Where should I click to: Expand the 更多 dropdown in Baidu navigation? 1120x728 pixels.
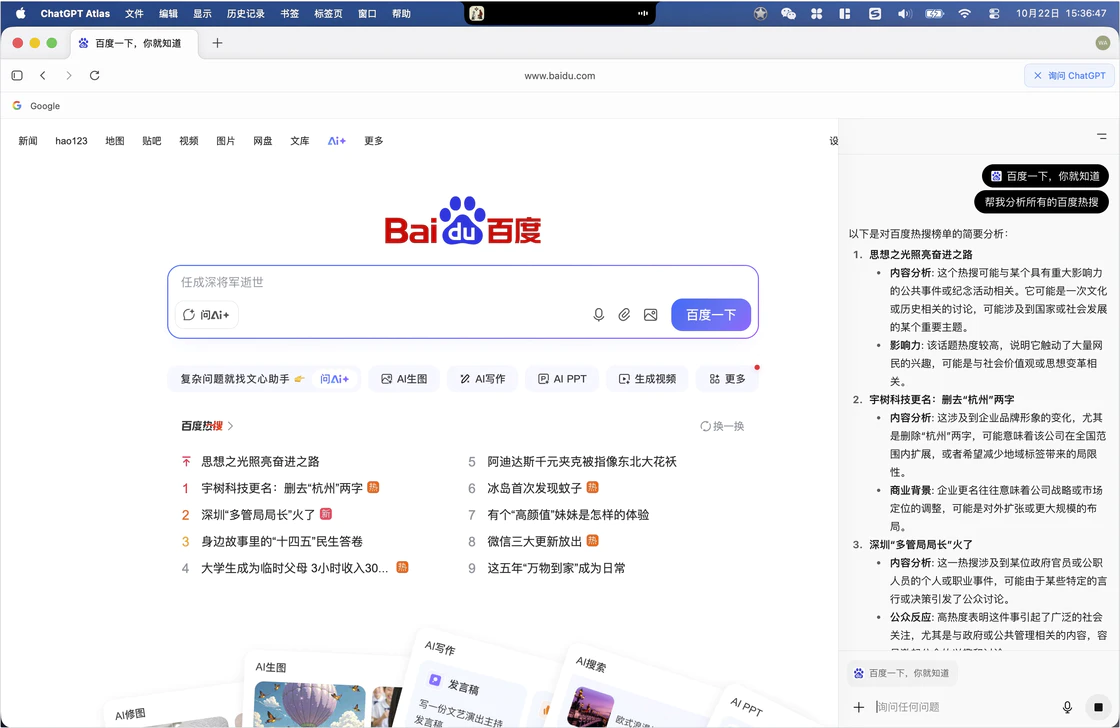(x=373, y=141)
